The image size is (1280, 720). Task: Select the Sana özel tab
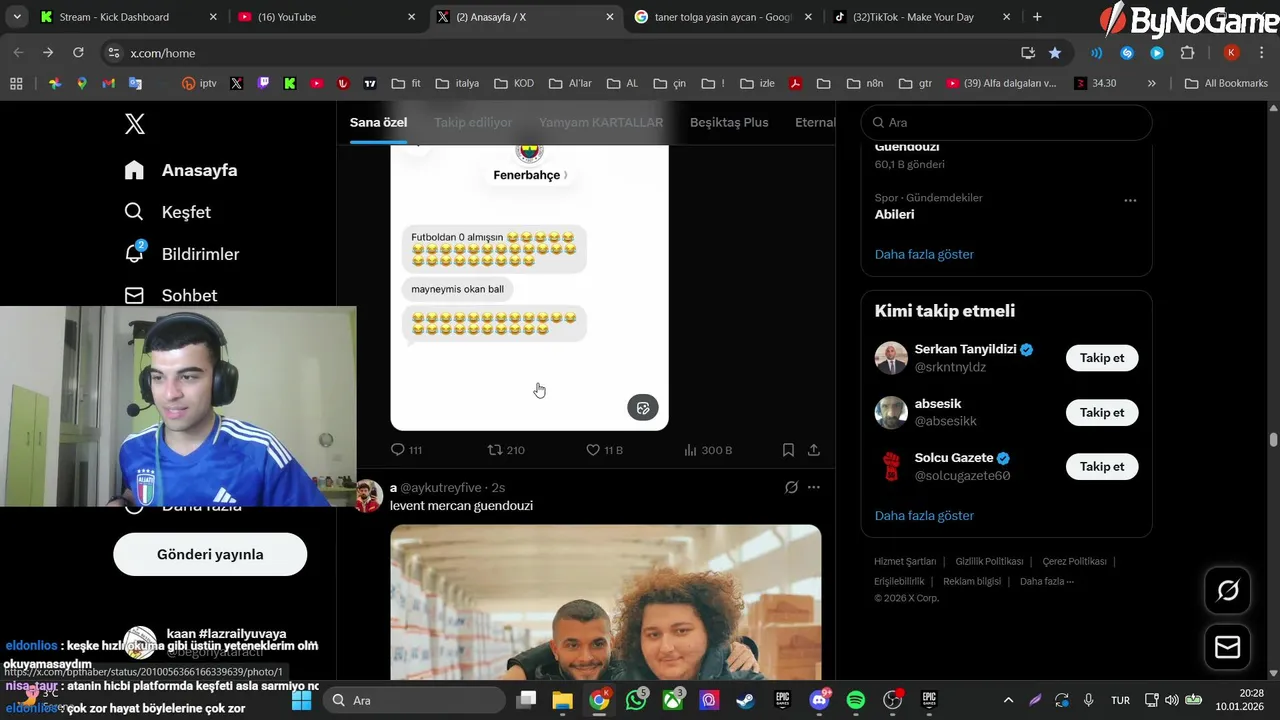pos(378,122)
